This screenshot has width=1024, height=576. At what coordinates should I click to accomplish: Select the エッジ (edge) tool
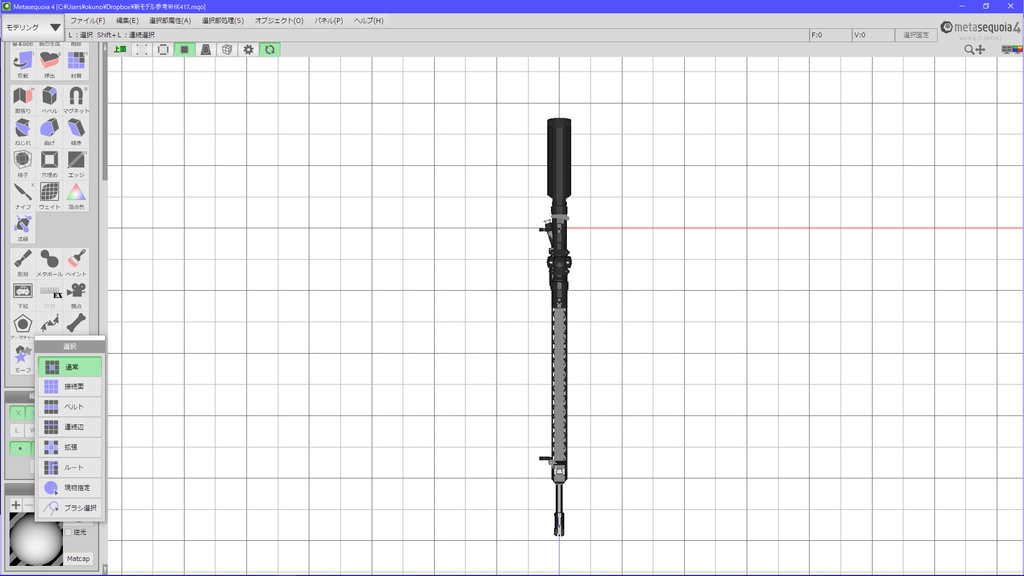[x=76, y=163]
